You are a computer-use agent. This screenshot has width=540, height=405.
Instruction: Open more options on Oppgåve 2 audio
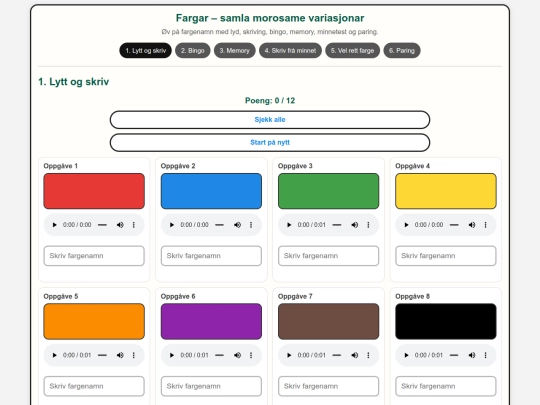pyautogui.click(x=251, y=225)
